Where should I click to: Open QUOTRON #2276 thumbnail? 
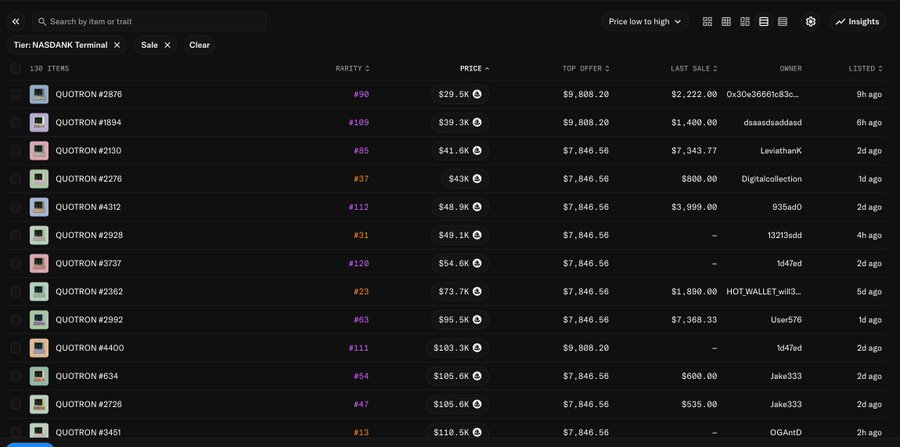(39, 178)
